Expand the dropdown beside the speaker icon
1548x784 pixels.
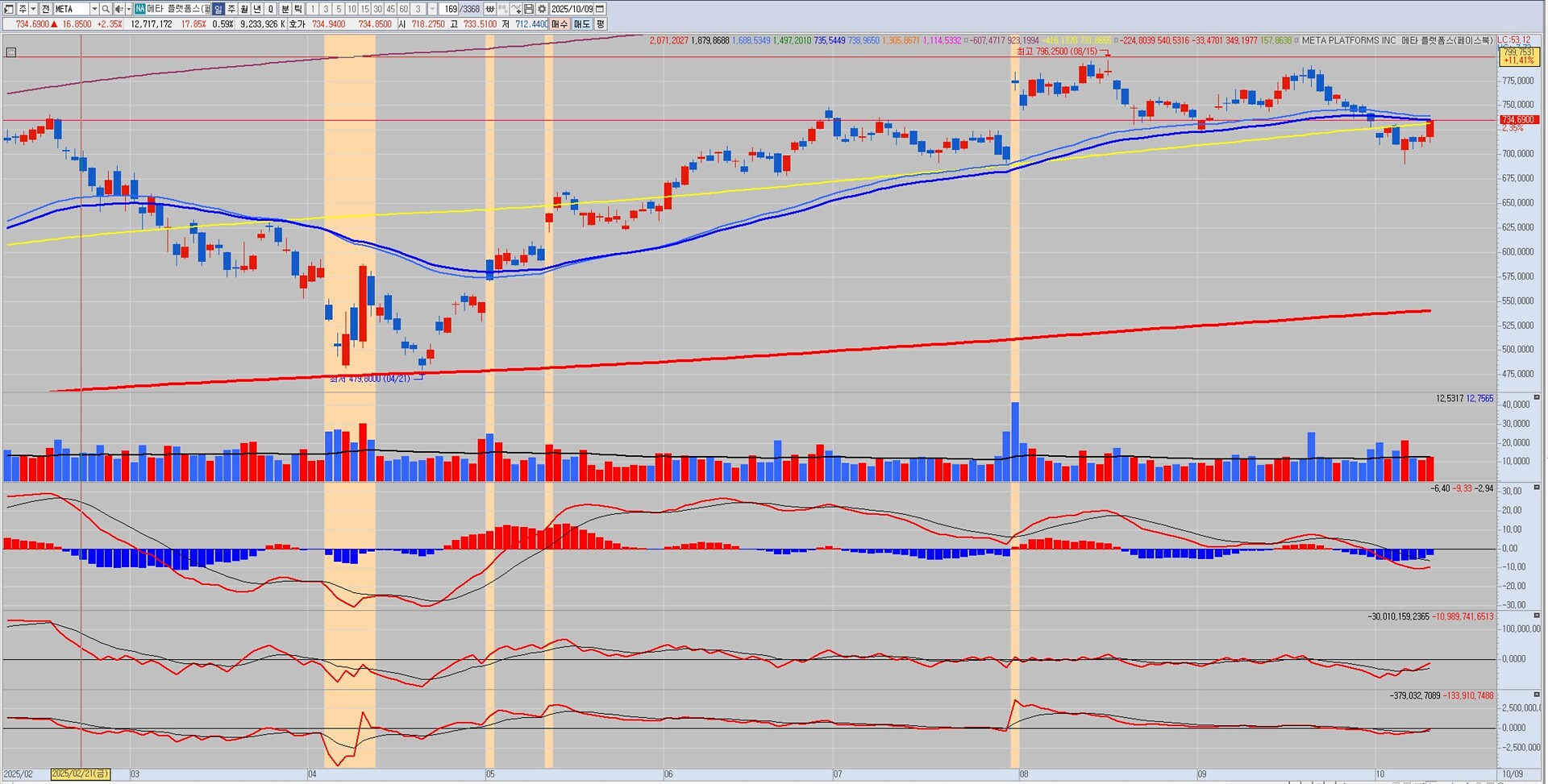[x=127, y=9]
